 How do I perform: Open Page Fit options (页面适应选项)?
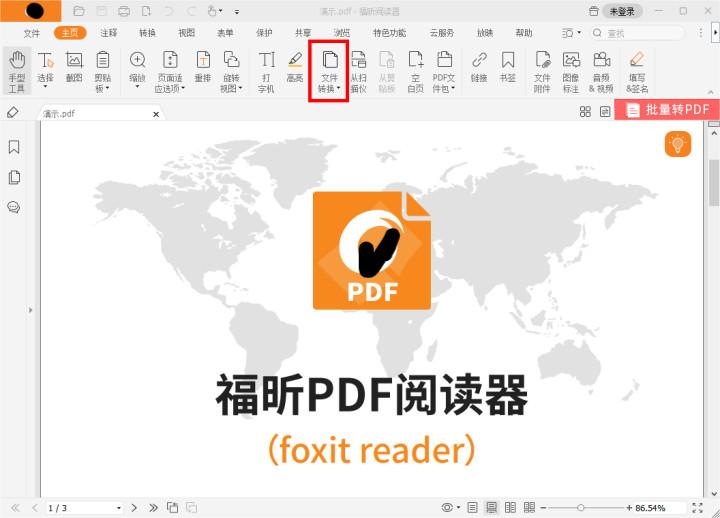(170, 72)
